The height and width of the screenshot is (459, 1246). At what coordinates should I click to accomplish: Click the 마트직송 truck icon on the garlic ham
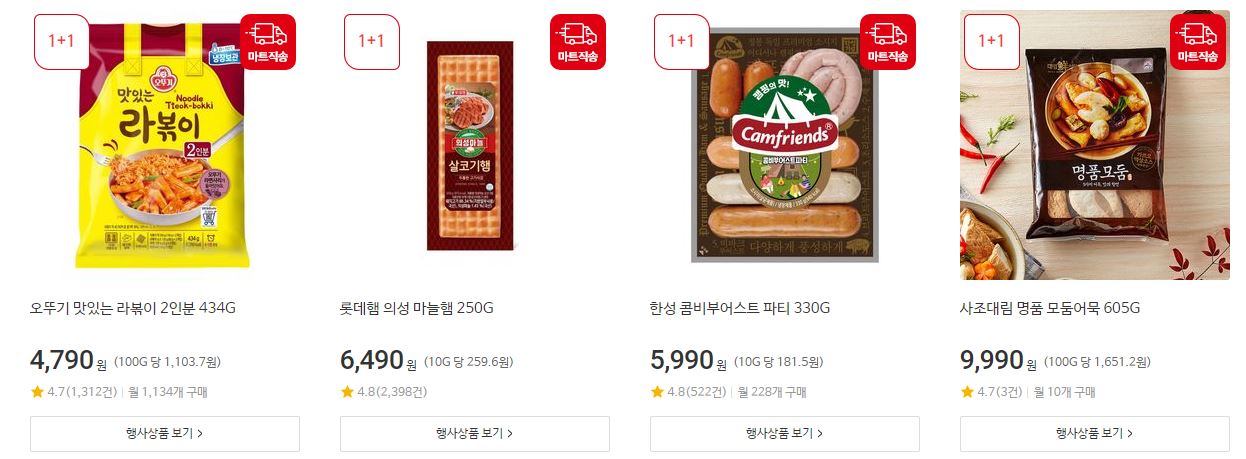[x=578, y=41]
